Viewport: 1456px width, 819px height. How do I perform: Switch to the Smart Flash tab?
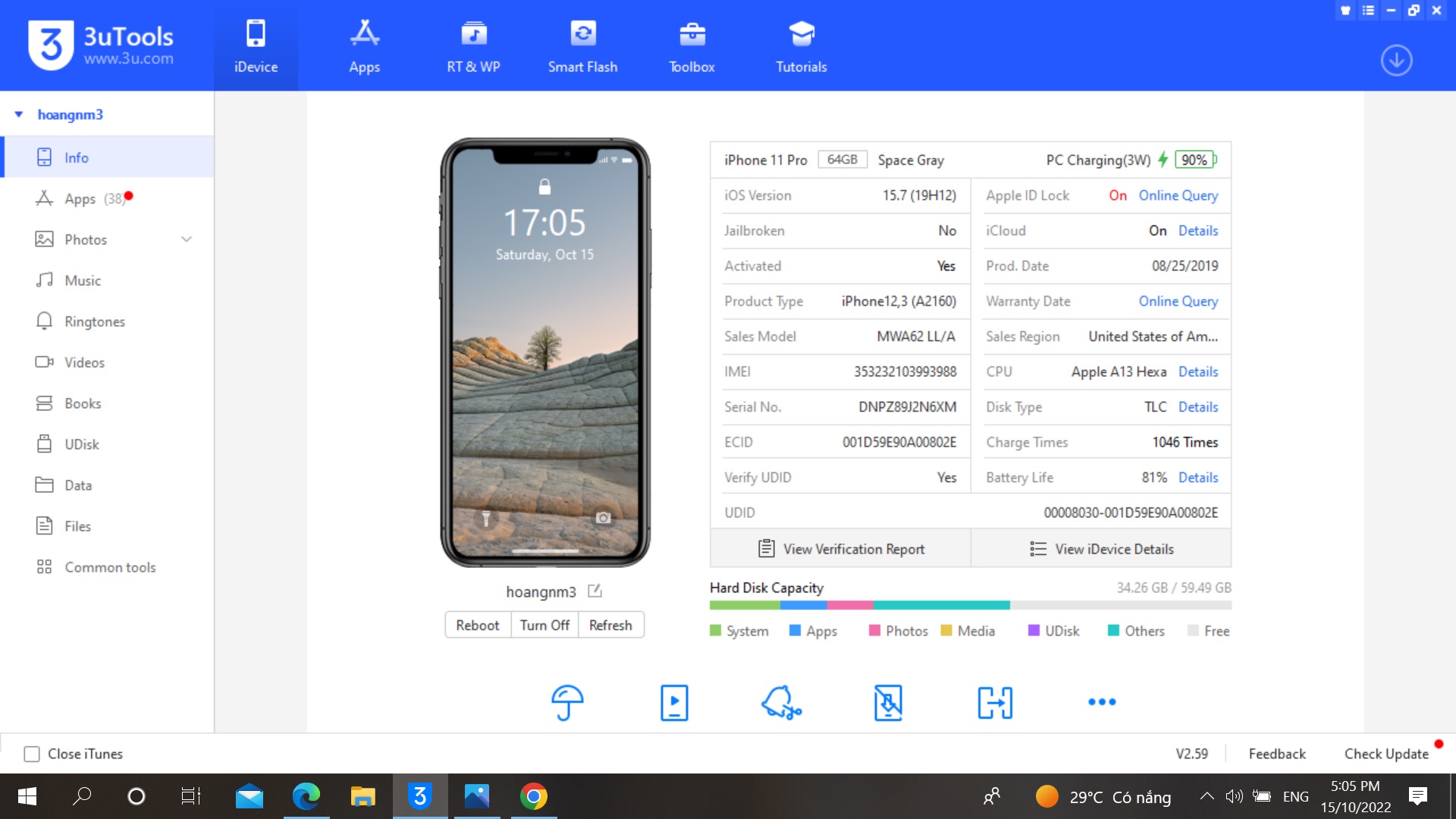582,46
